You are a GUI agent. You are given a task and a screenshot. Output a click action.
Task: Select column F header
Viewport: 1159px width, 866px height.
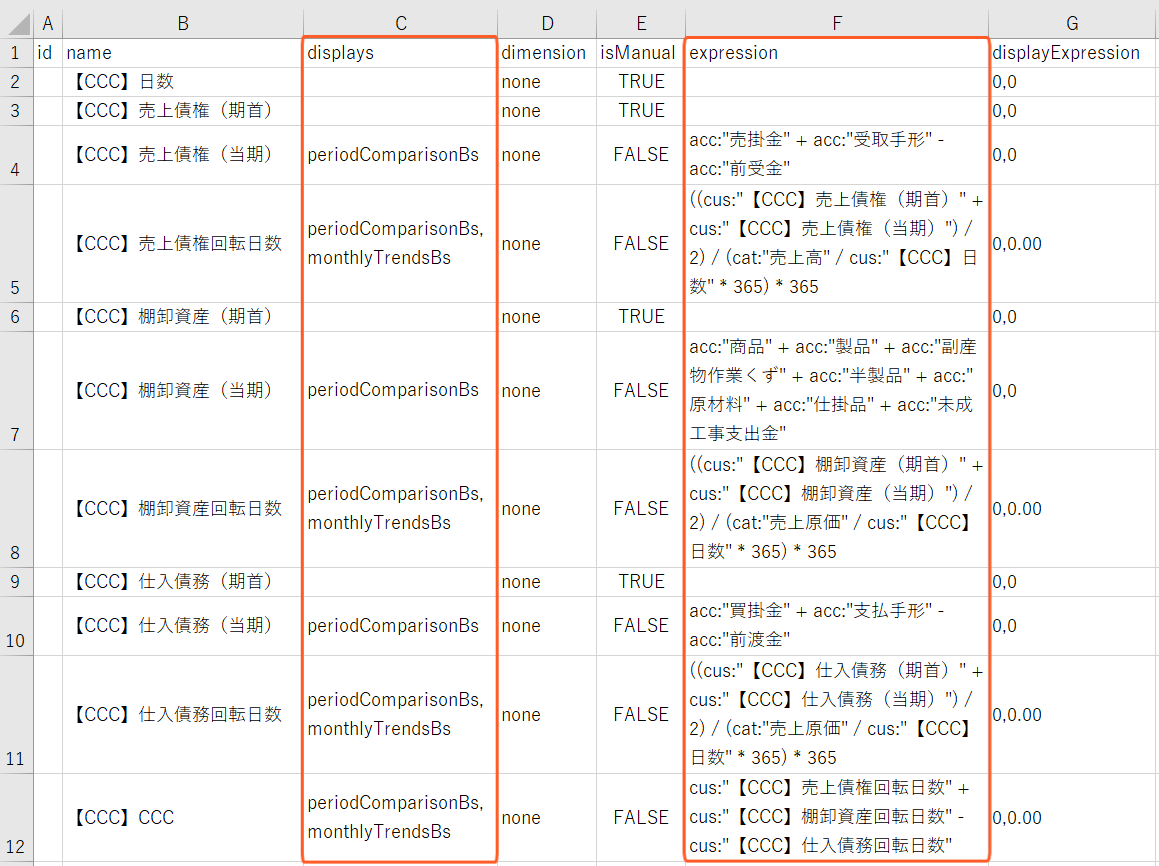pyautogui.click(x=837, y=24)
